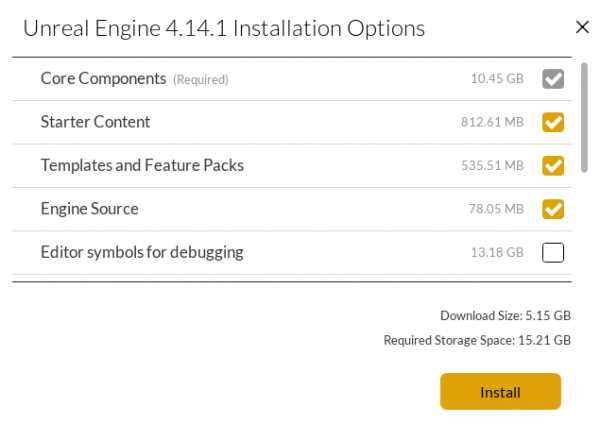The height and width of the screenshot is (424, 600).
Task: Enable Editor symbols for debugging checkbox
Action: pyautogui.click(x=553, y=253)
